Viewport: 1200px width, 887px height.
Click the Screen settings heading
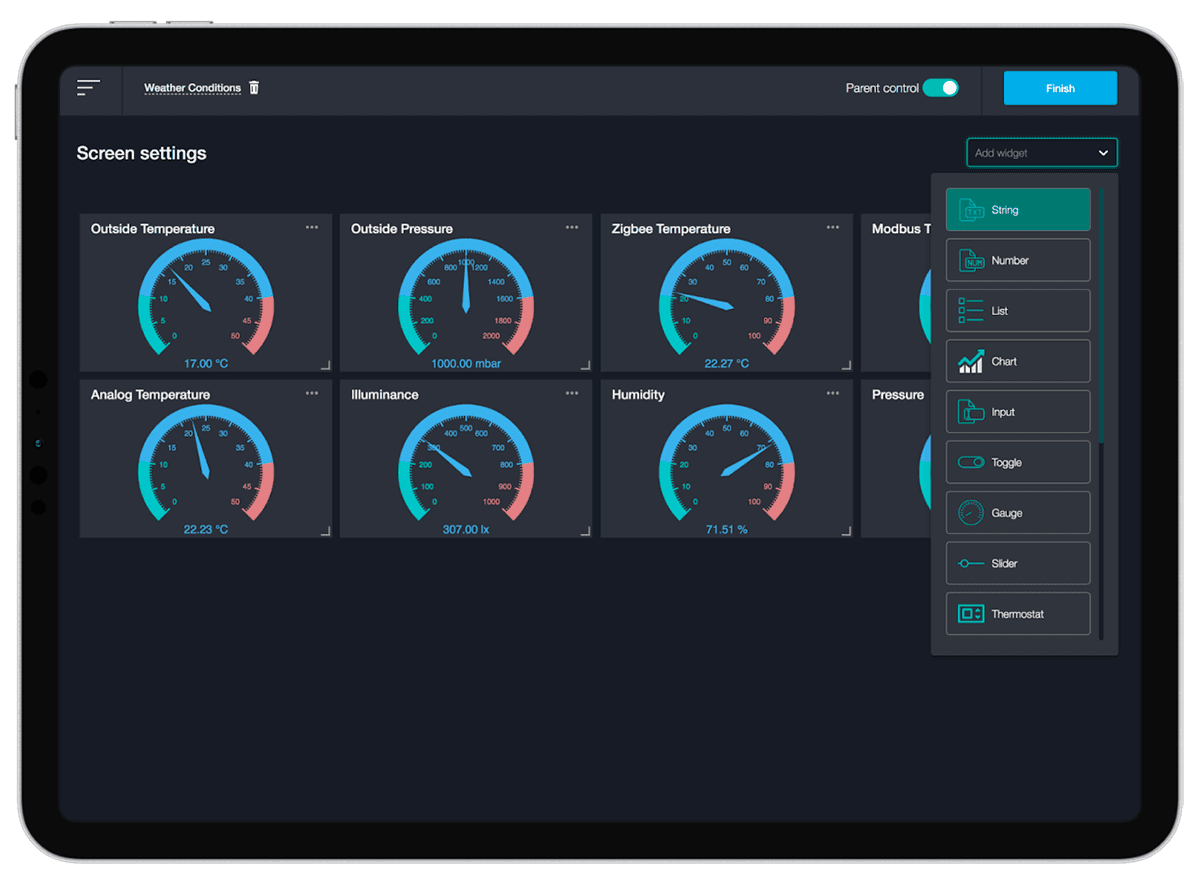[x=142, y=153]
